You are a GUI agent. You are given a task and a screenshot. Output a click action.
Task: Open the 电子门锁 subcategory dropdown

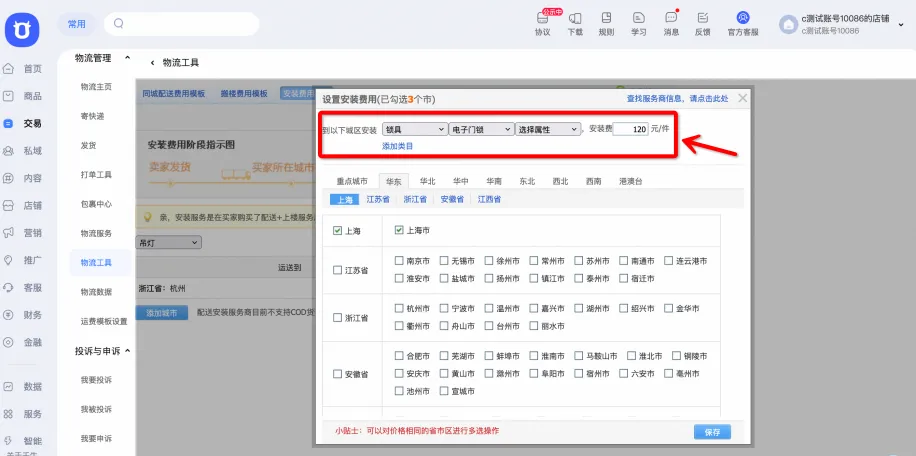[x=481, y=129]
